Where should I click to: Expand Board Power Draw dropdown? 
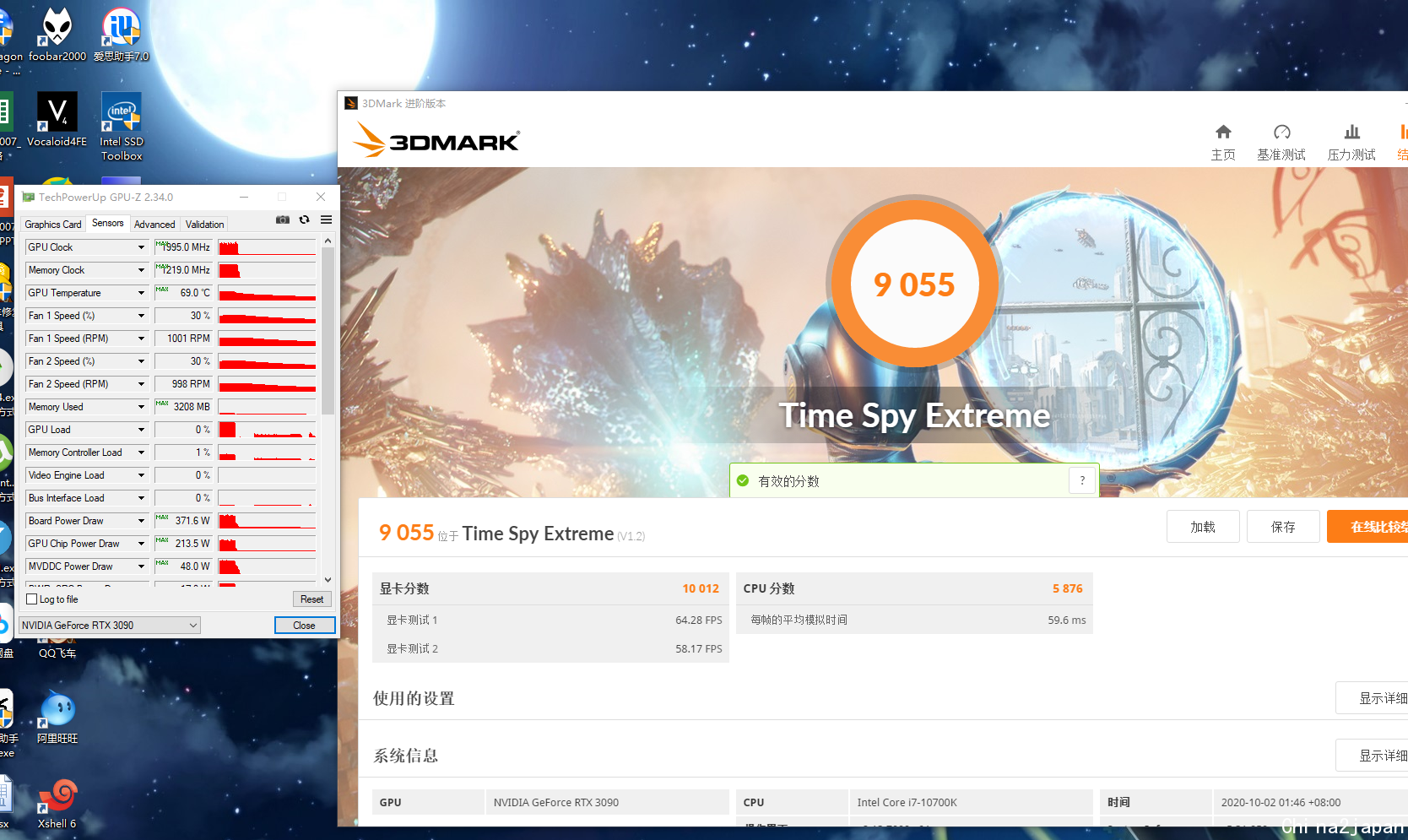tap(141, 521)
